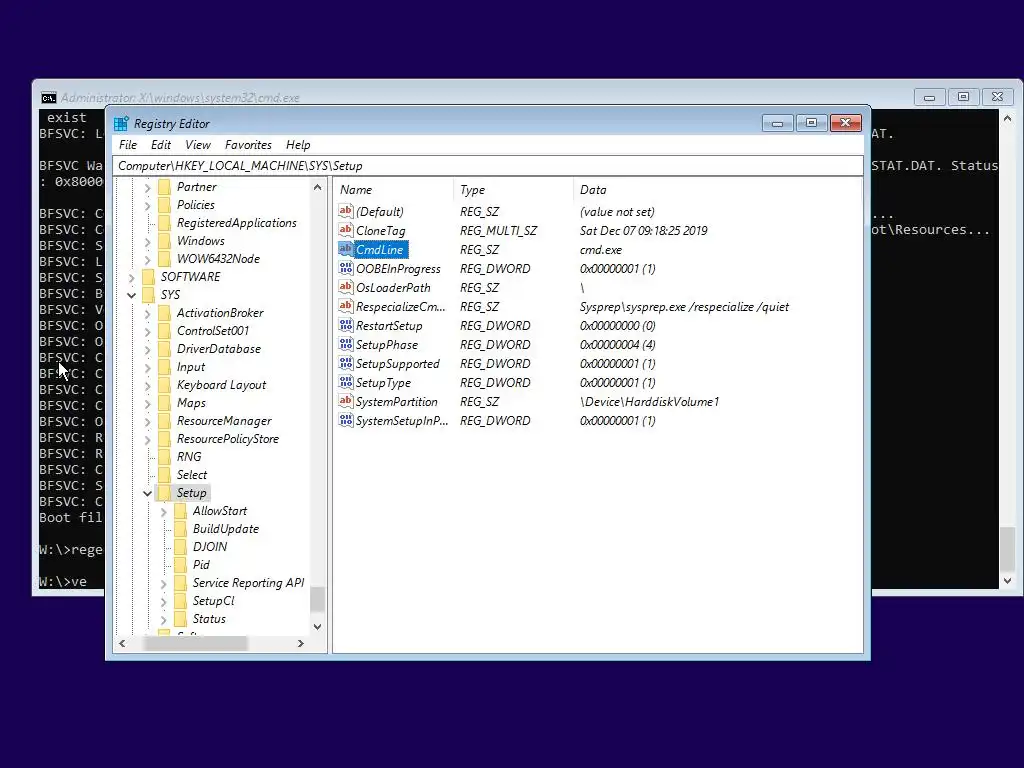Viewport: 1024px width, 768px height.
Task: Click the folder icon of the SOFTWARE hive
Action: pos(148,277)
